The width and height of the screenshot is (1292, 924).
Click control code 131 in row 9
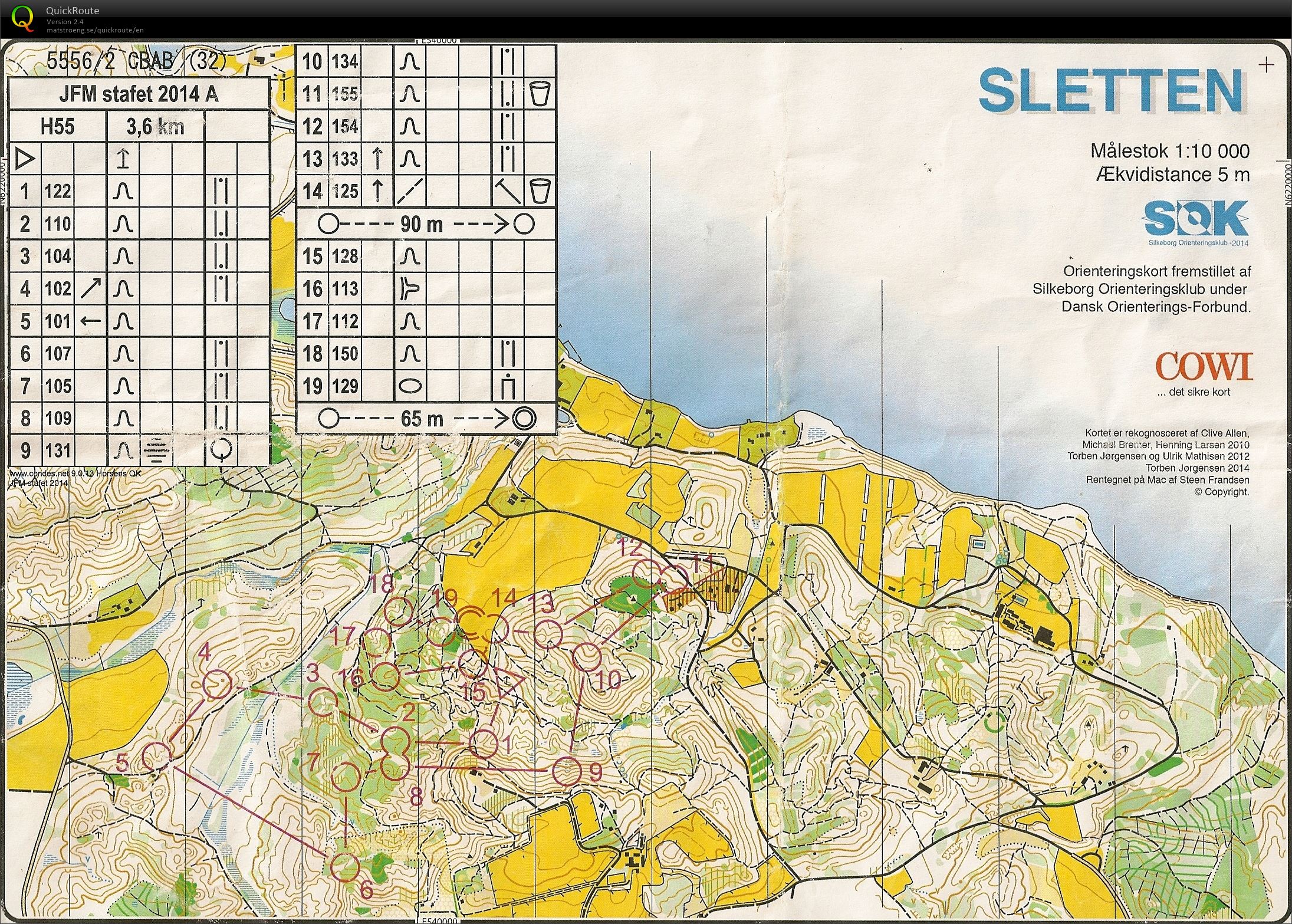pyautogui.click(x=58, y=452)
